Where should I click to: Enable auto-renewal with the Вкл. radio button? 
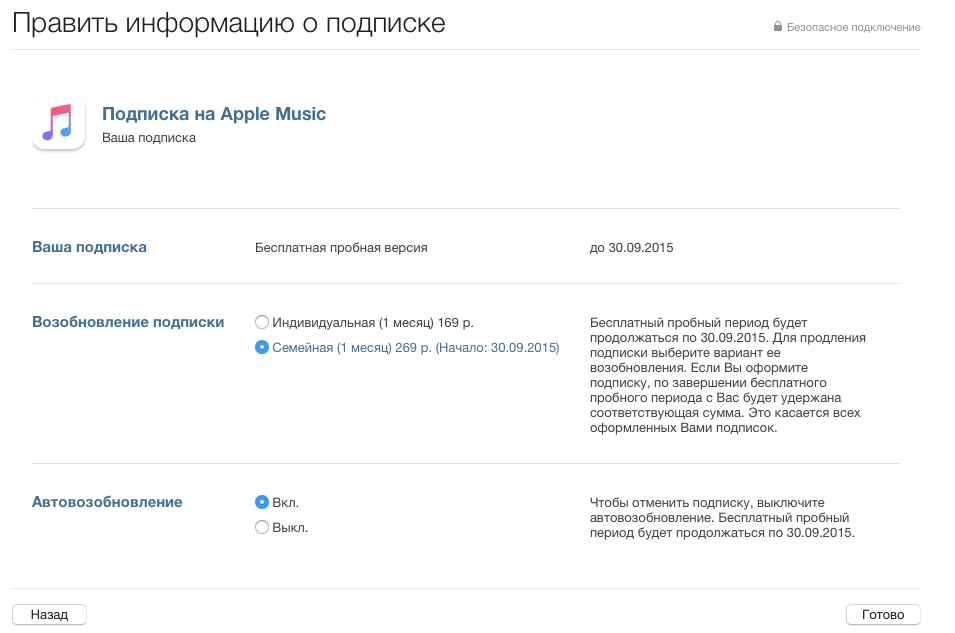click(x=262, y=502)
